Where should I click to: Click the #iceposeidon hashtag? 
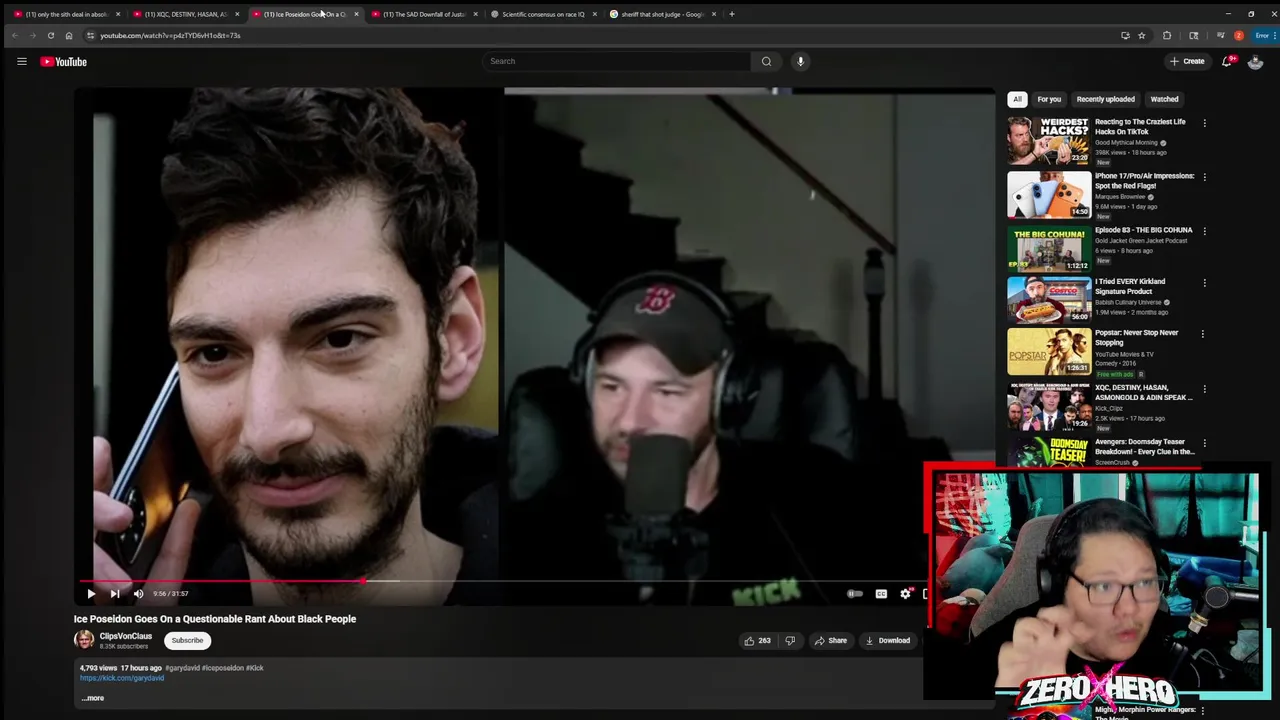222,668
